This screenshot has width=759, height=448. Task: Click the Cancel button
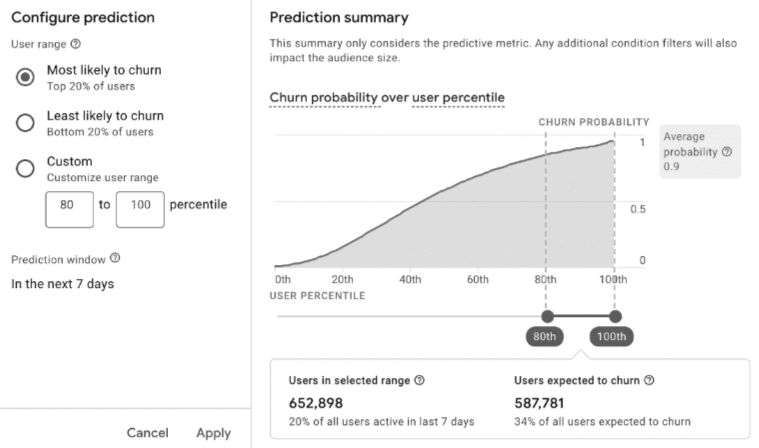[147, 433]
